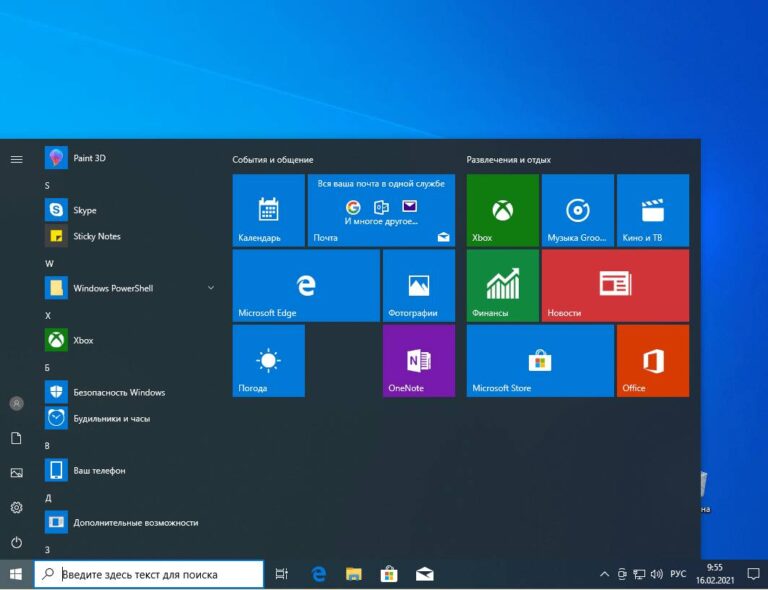Click the Windows Start button

(16, 574)
